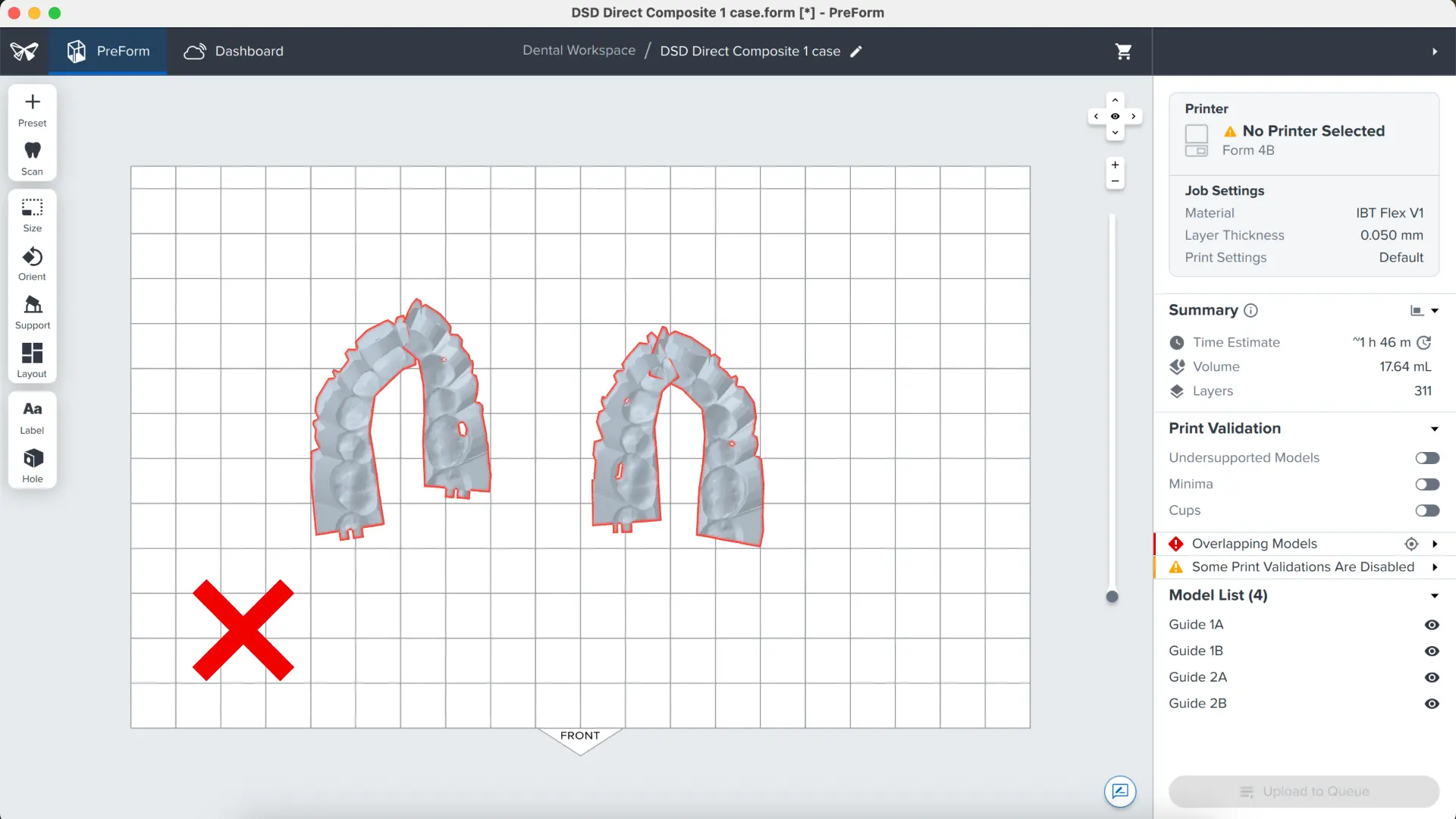Hide Guide 1B model visibility
1456x819 pixels.
[1431, 651]
